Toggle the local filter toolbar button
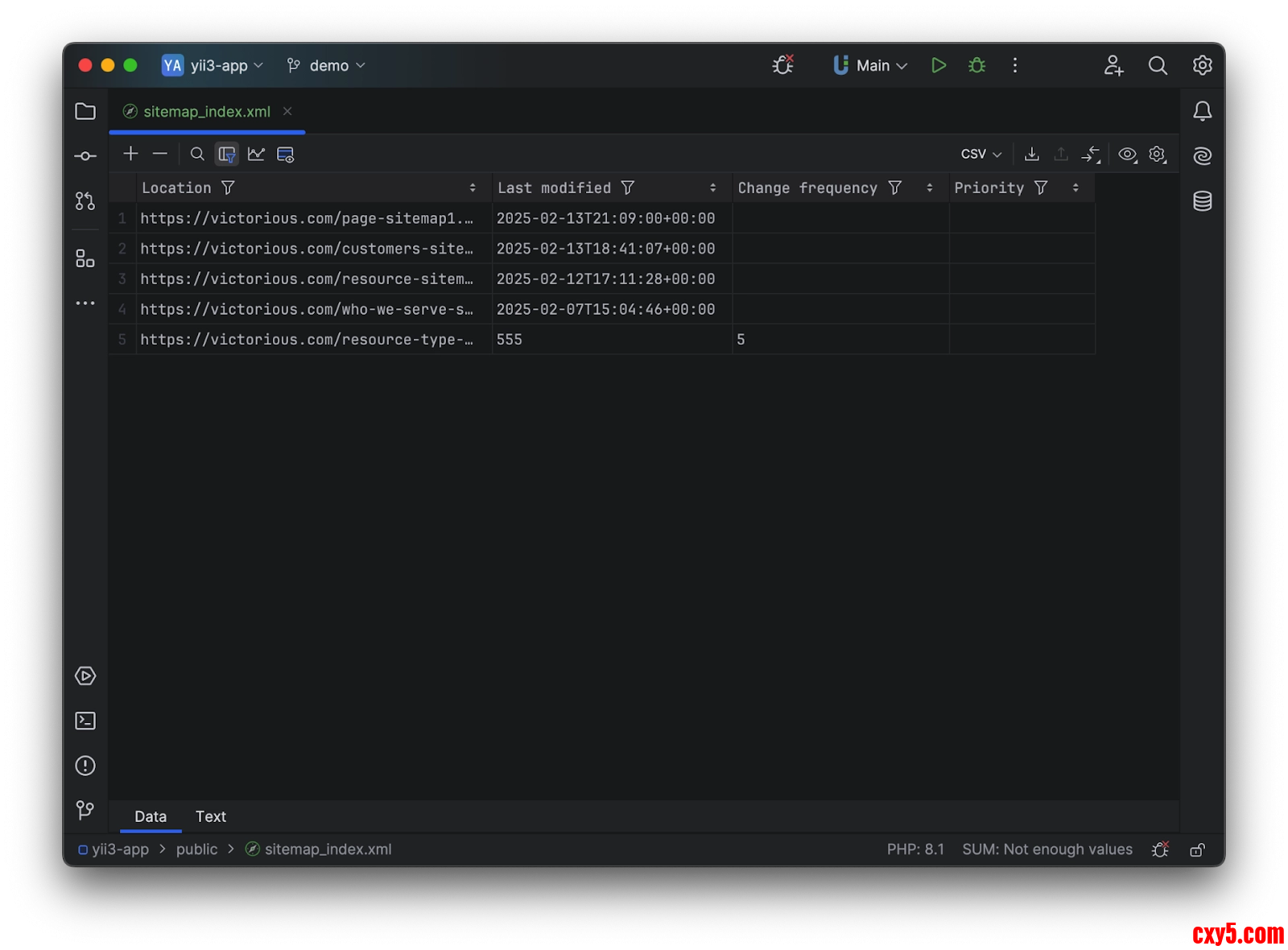Image resolution: width=1288 pixels, height=950 pixels. click(227, 154)
